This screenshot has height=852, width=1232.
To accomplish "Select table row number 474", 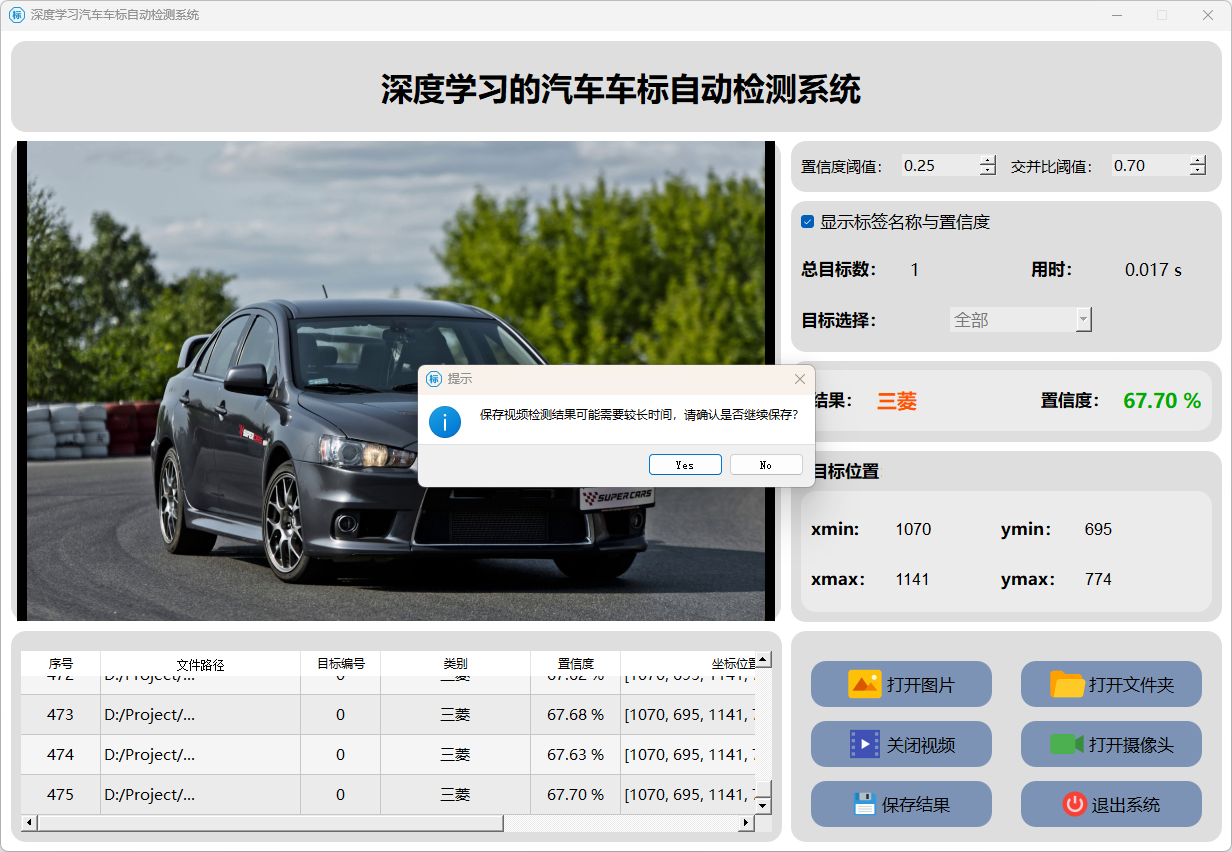I will (x=60, y=755).
